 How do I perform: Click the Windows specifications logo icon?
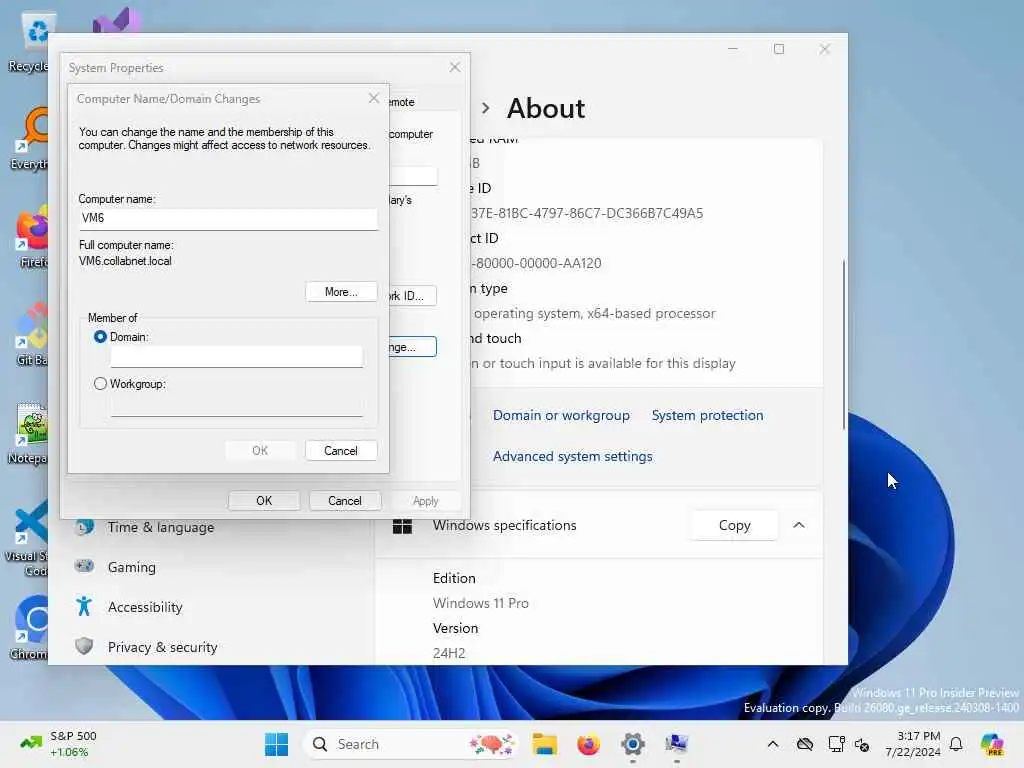402,526
